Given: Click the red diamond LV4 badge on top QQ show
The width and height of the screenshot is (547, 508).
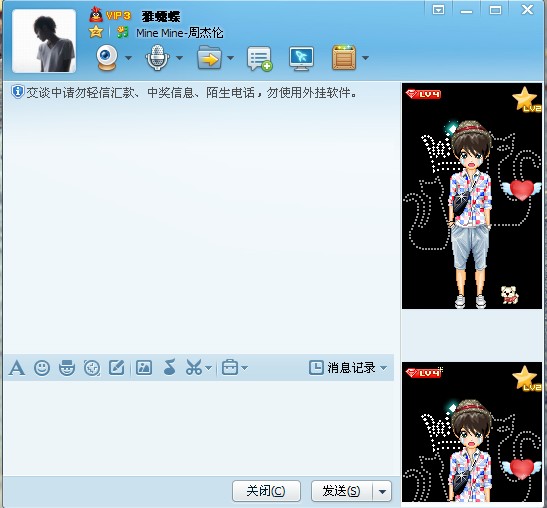Looking at the screenshot, I should [x=424, y=94].
